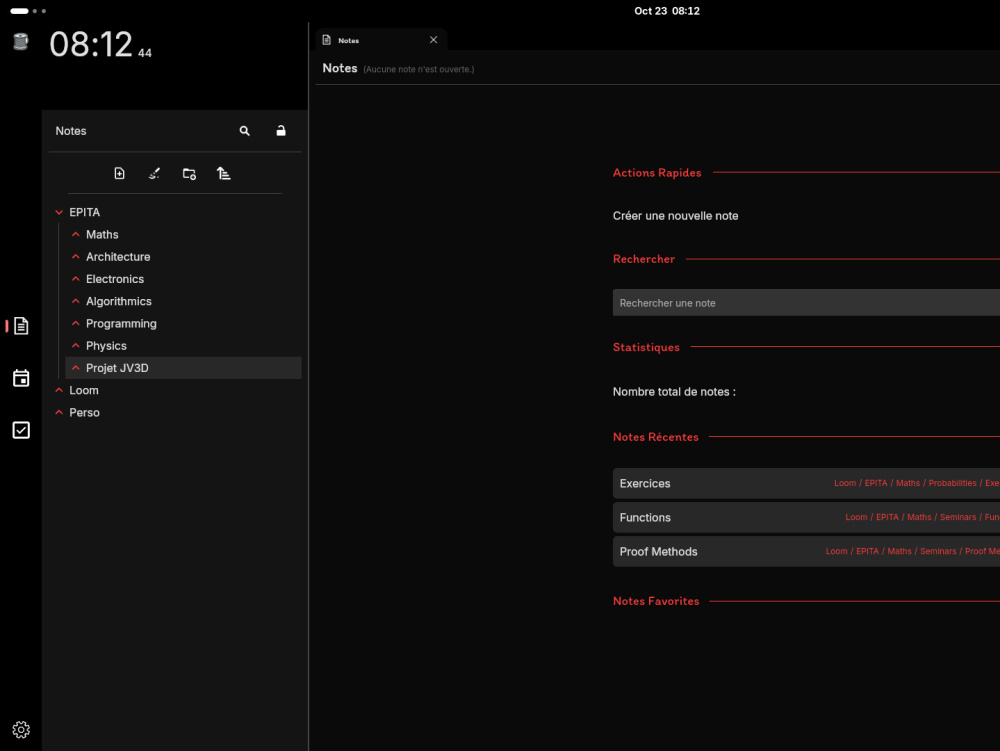Expand the Maths folder chevron
Screen dimensions: 1000x751
(75, 235)
